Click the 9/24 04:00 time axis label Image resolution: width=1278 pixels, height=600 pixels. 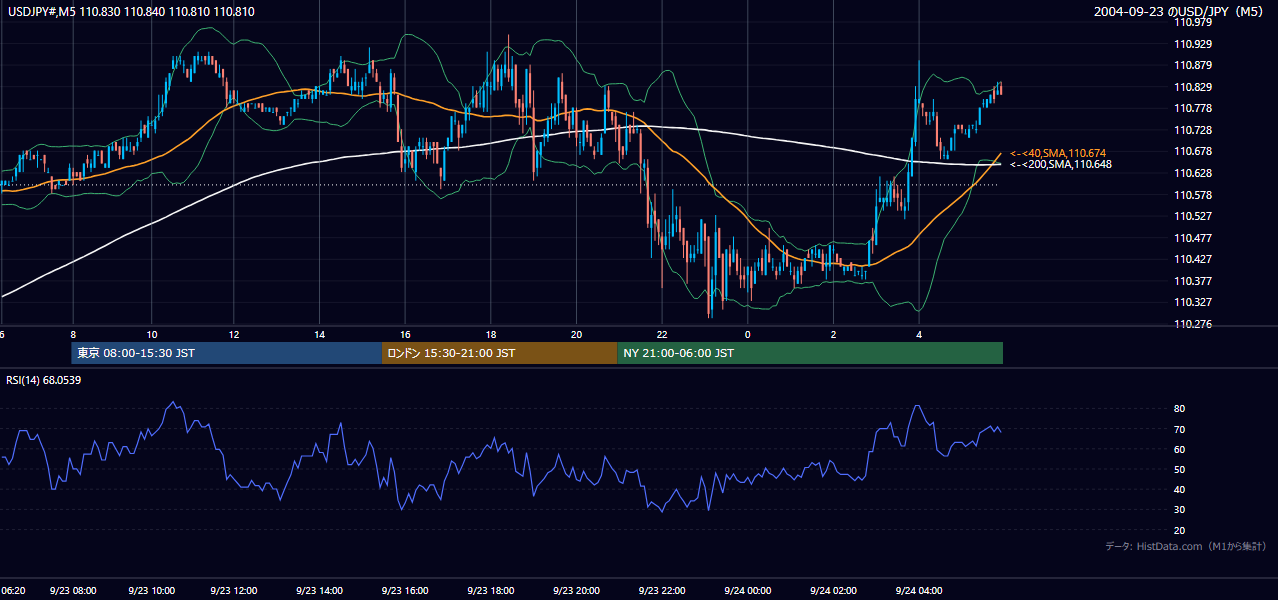(918, 591)
